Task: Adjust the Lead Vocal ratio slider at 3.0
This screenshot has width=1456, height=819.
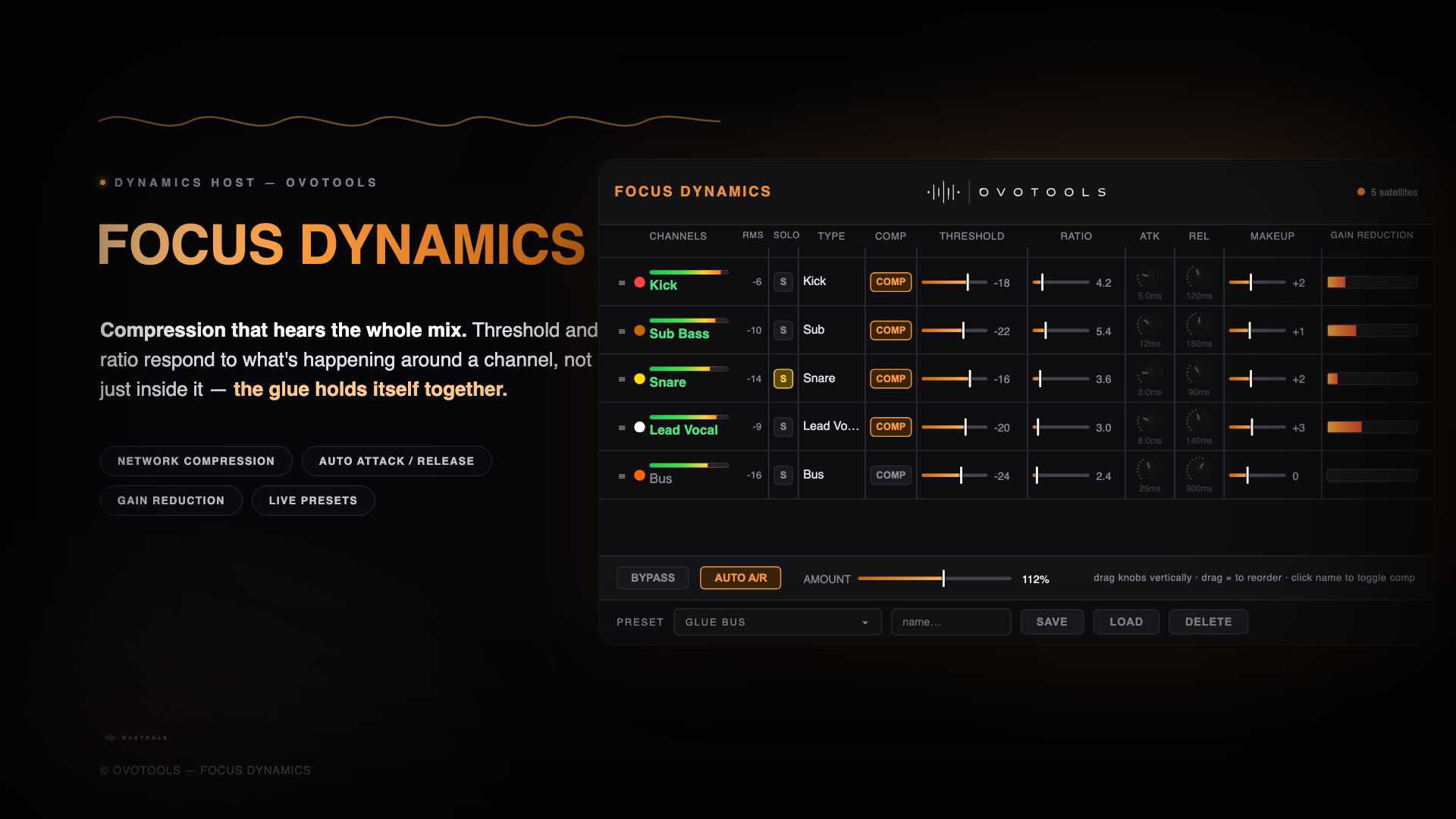Action: pyautogui.click(x=1061, y=427)
